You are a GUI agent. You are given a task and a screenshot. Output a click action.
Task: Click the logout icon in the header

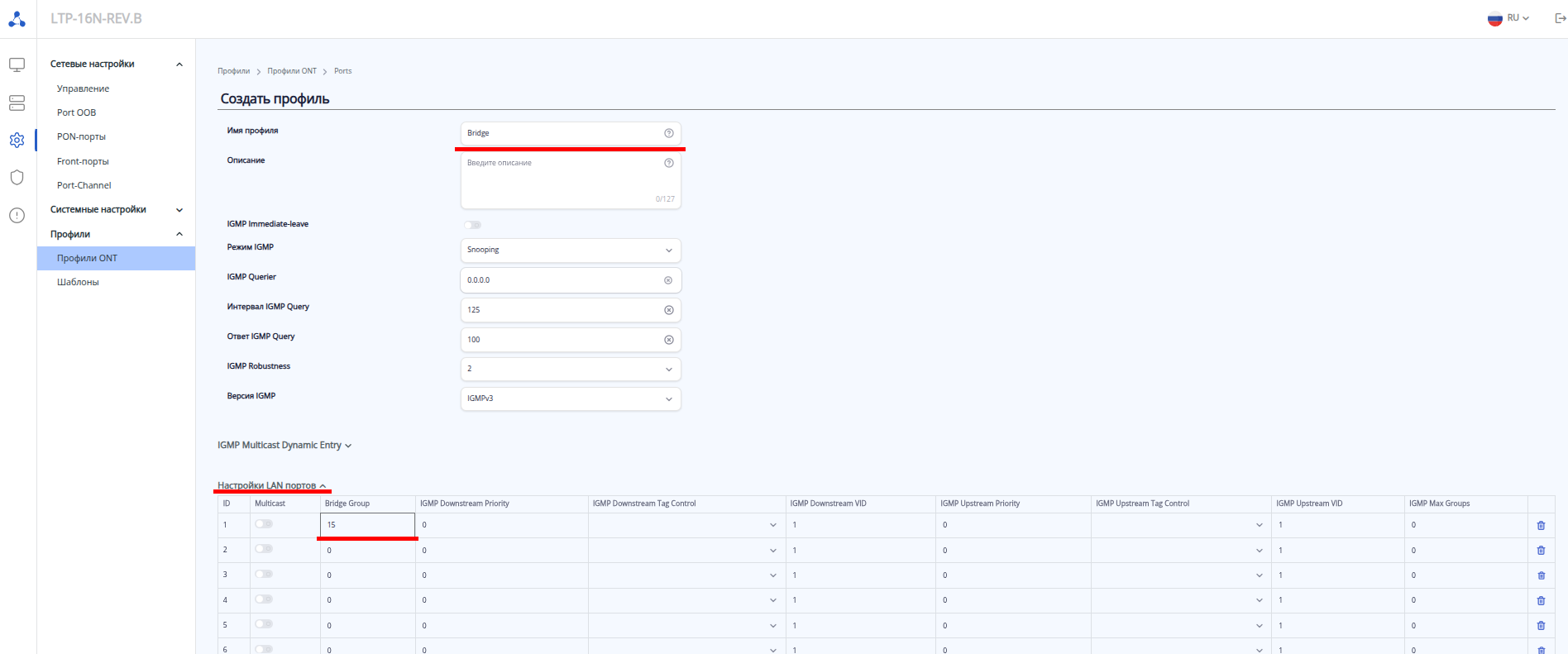[x=1560, y=18]
